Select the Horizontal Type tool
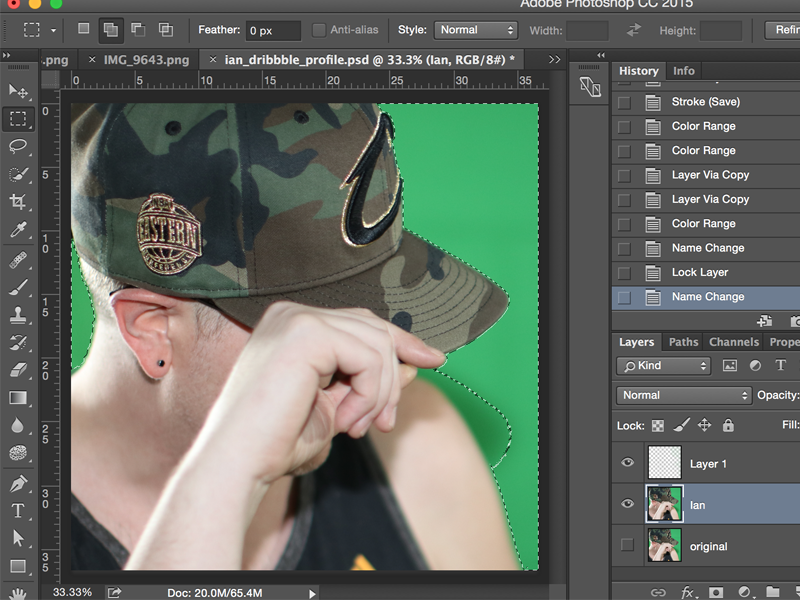Viewport: 800px width, 600px height. (x=18, y=511)
